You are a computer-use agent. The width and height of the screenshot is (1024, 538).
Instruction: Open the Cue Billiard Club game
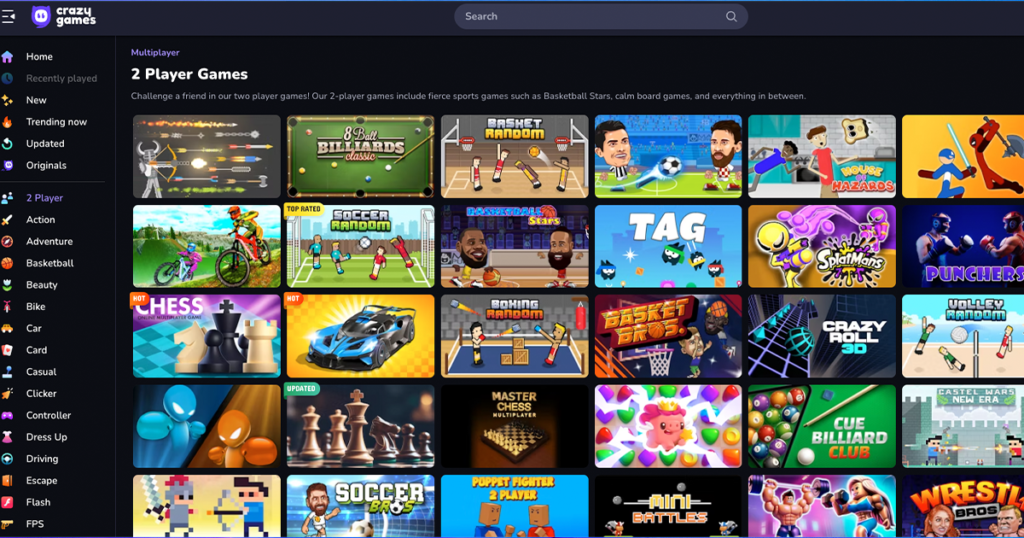tap(822, 426)
